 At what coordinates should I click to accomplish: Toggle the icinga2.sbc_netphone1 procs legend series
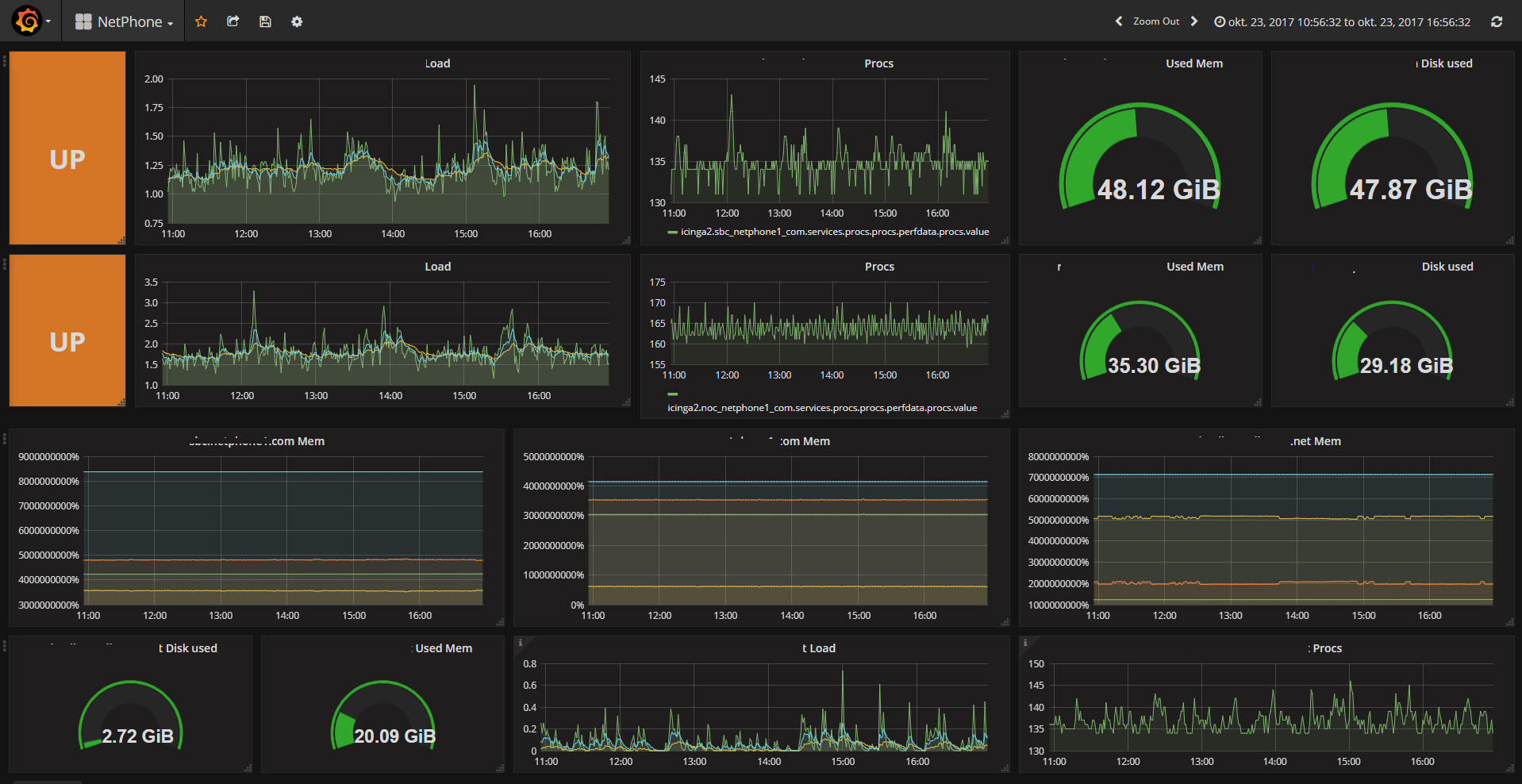click(834, 232)
